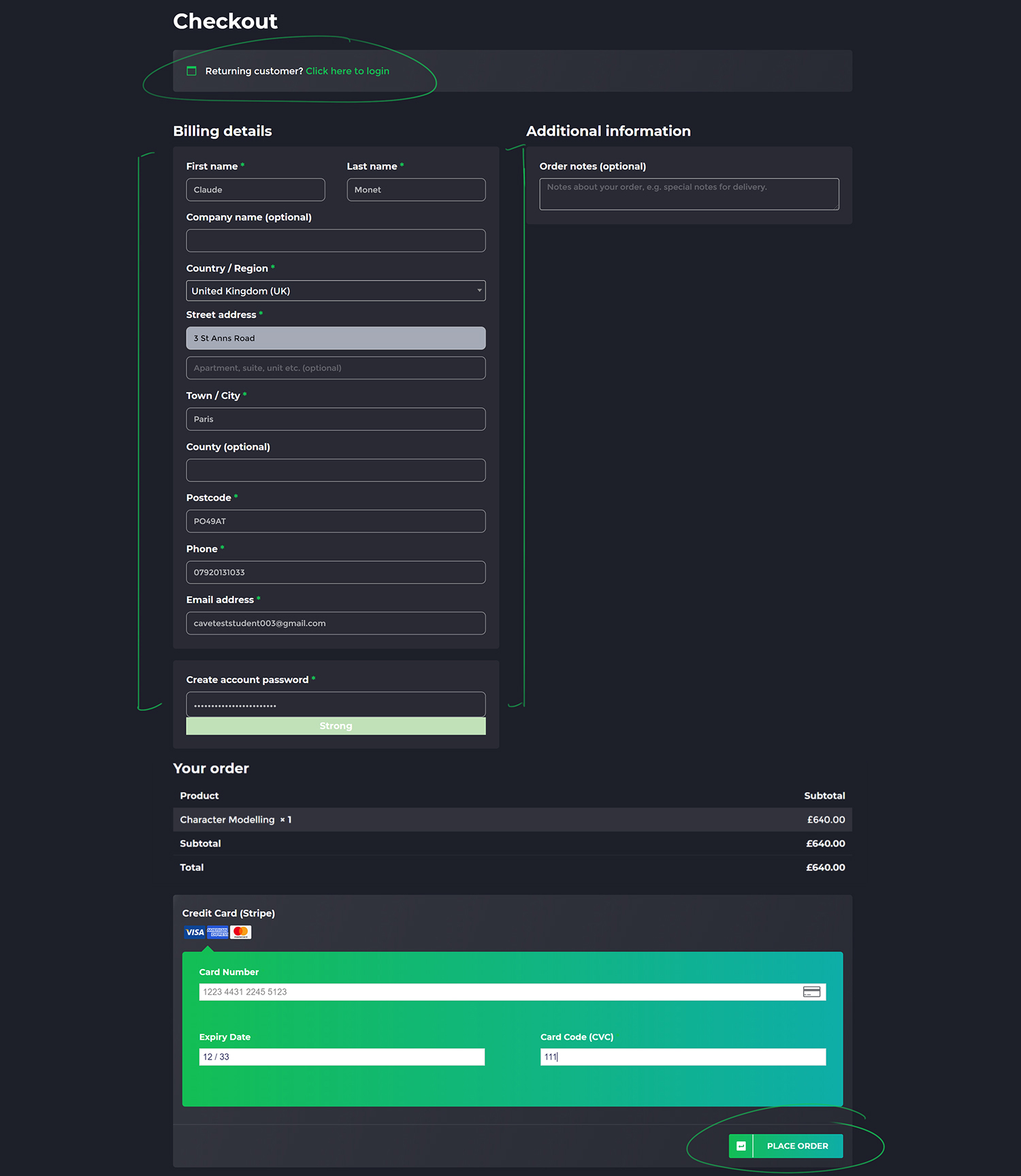Open the Country / Region dropdown
The image size is (1021, 1176).
(x=335, y=291)
